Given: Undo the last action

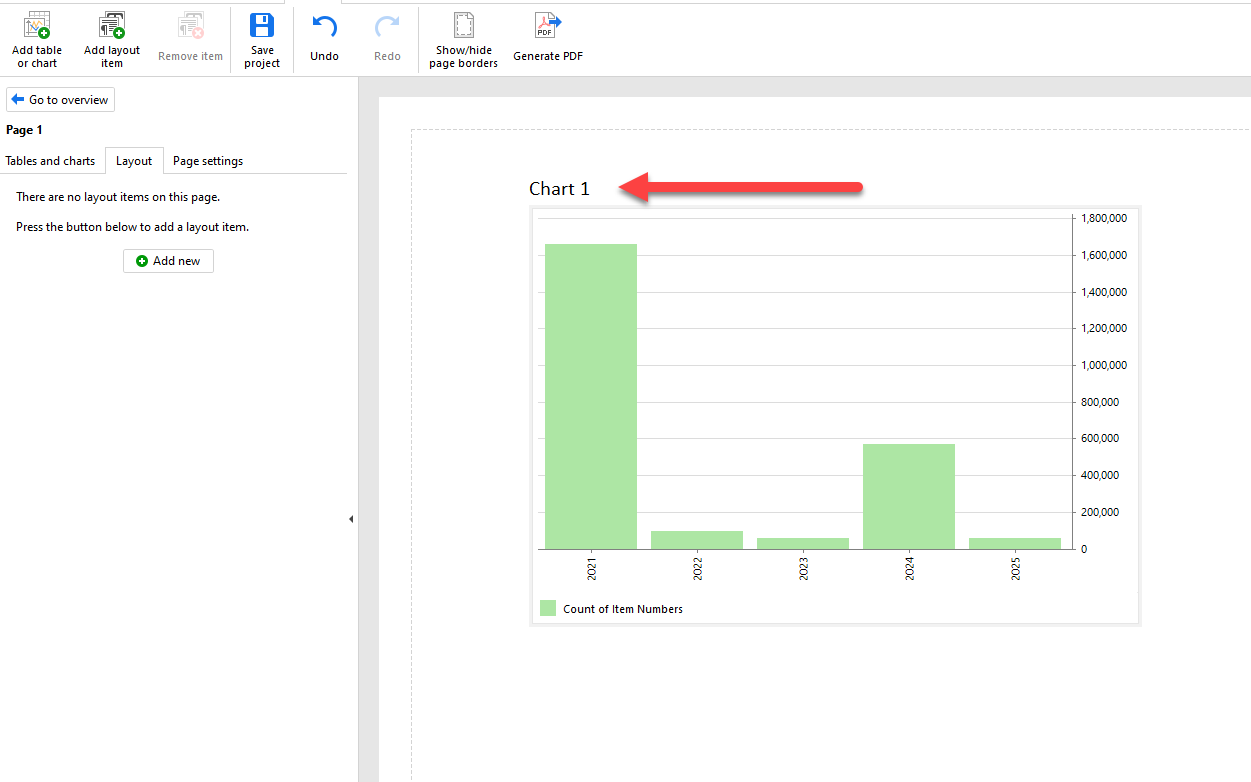Looking at the screenshot, I should (x=324, y=28).
